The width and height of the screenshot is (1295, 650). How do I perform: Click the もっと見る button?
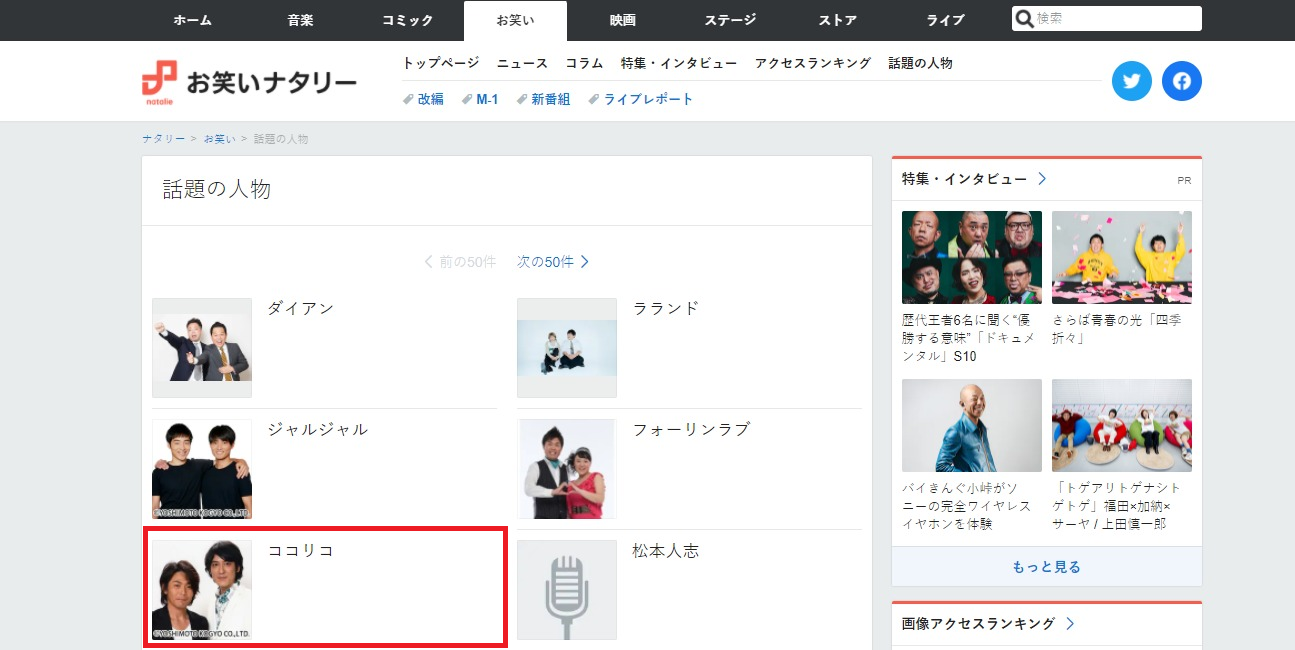(1046, 567)
